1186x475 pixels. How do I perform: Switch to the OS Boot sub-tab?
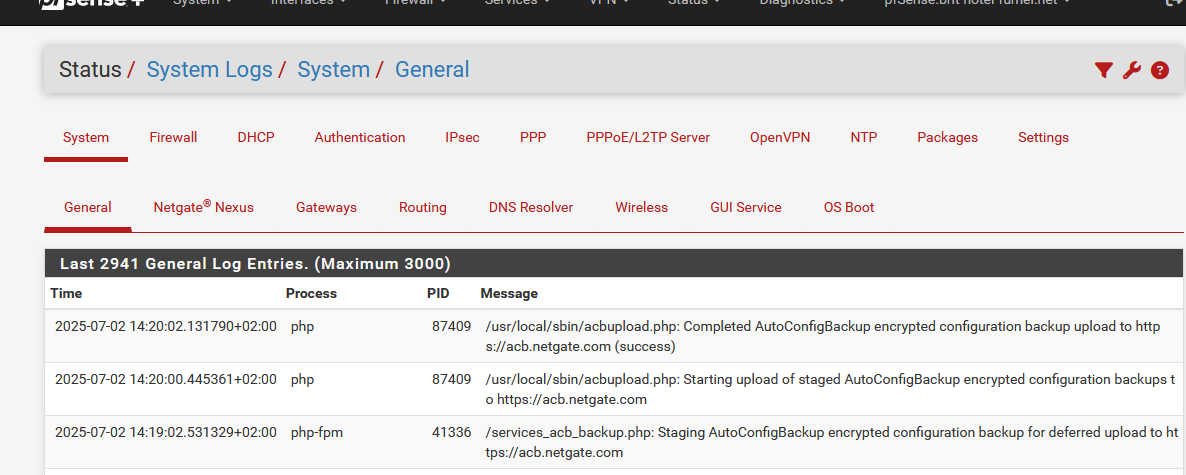(x=849, y=207)
